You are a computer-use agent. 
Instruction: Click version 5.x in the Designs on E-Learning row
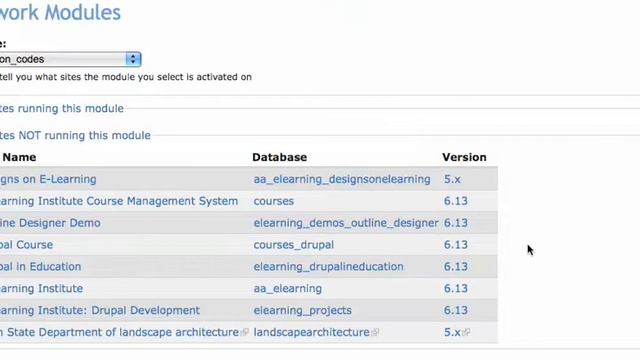pyautogui.click(x=452, y=179)
